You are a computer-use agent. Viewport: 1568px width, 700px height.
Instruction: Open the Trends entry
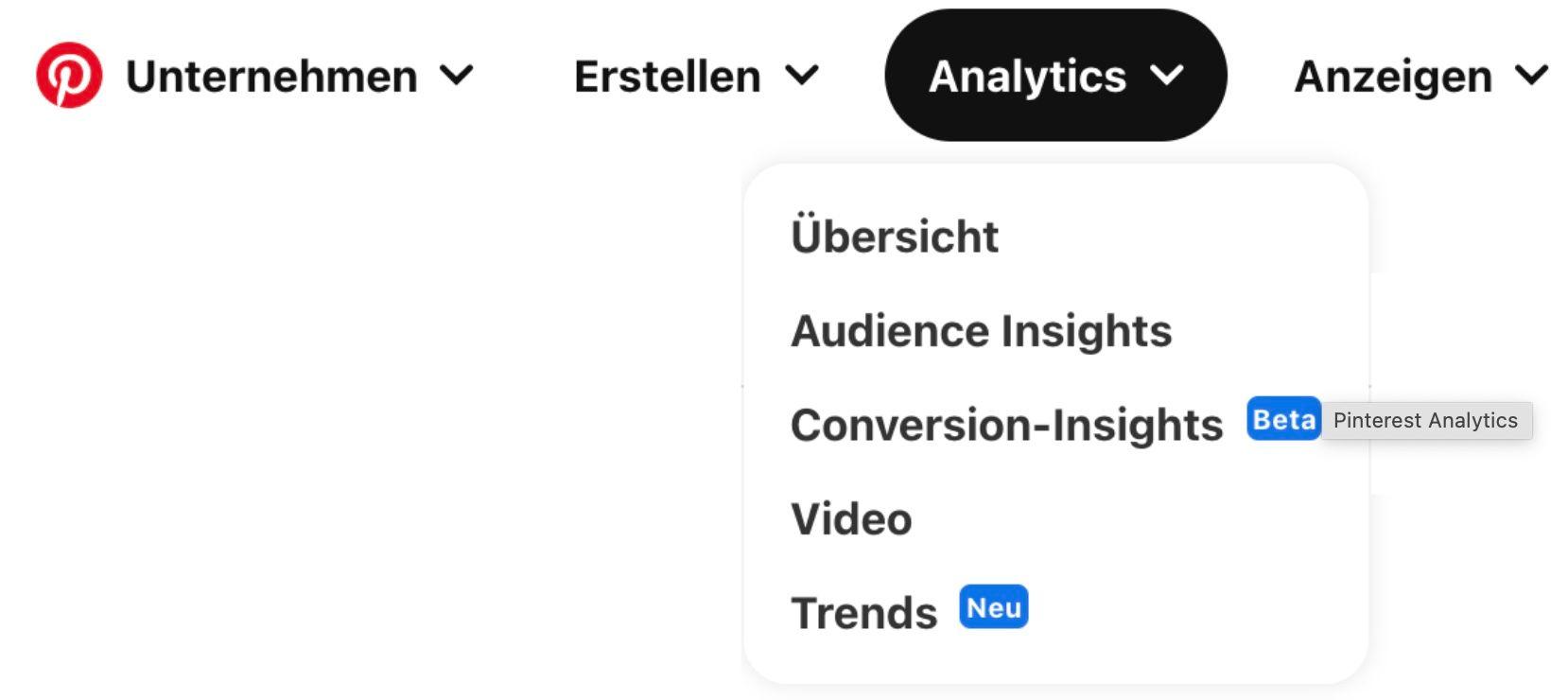864,613
